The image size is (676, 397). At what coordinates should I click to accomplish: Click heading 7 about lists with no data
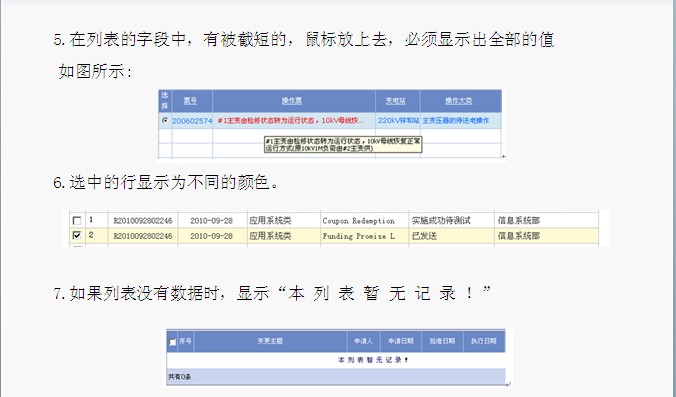[x=272, y=293]
